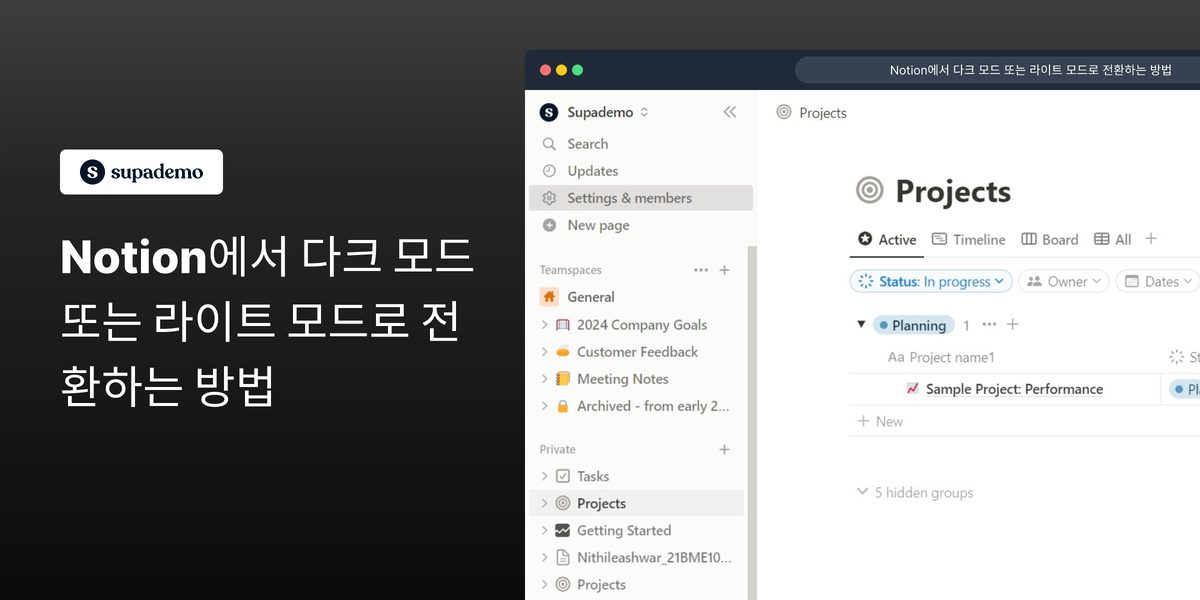Click the Private section header
The image size is (1200, 600).
point(558,450)
